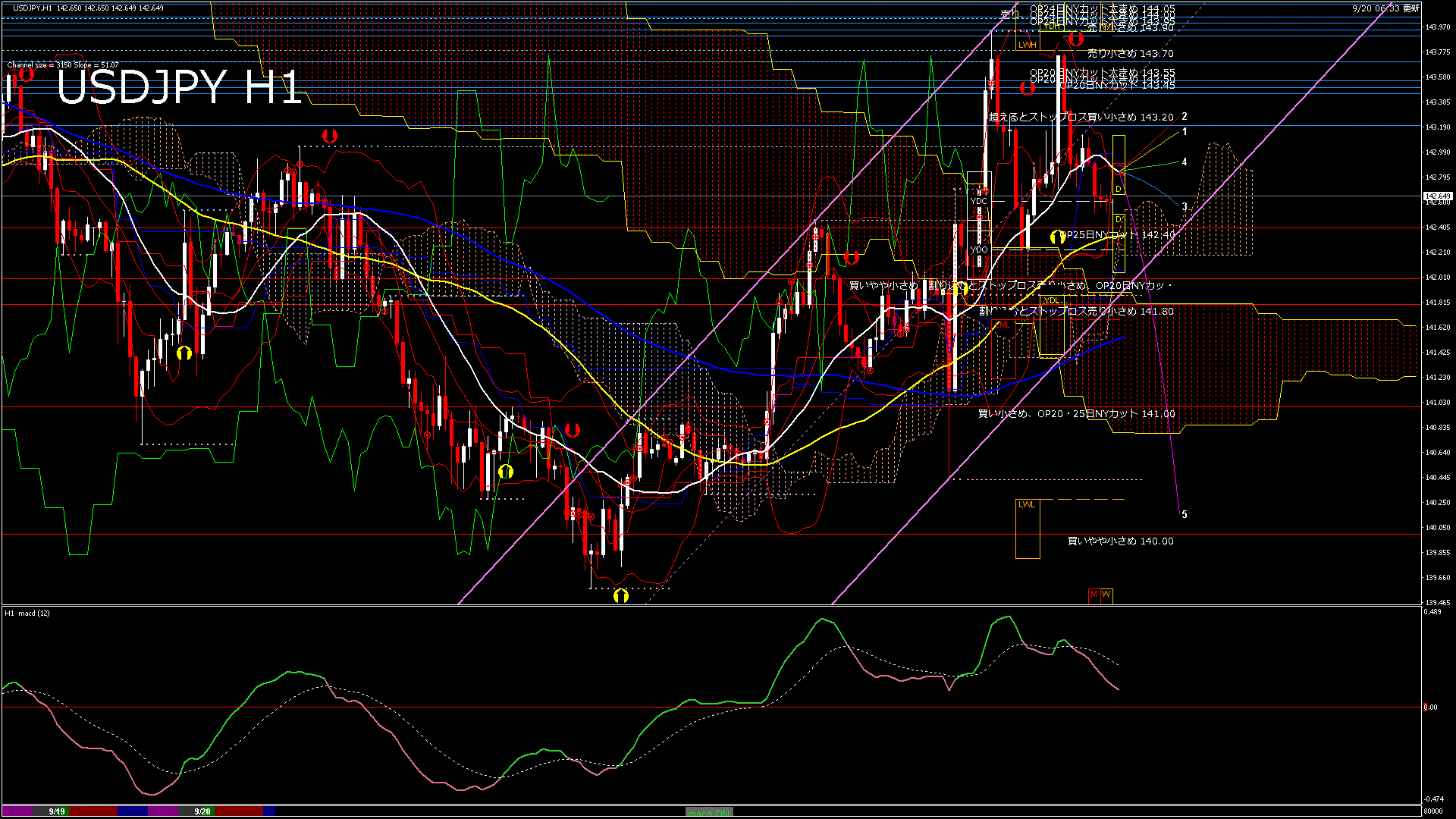Screen dimensions: 1456x819
Task: Click the 0.489 MACD axis label
Action: 1432,612
